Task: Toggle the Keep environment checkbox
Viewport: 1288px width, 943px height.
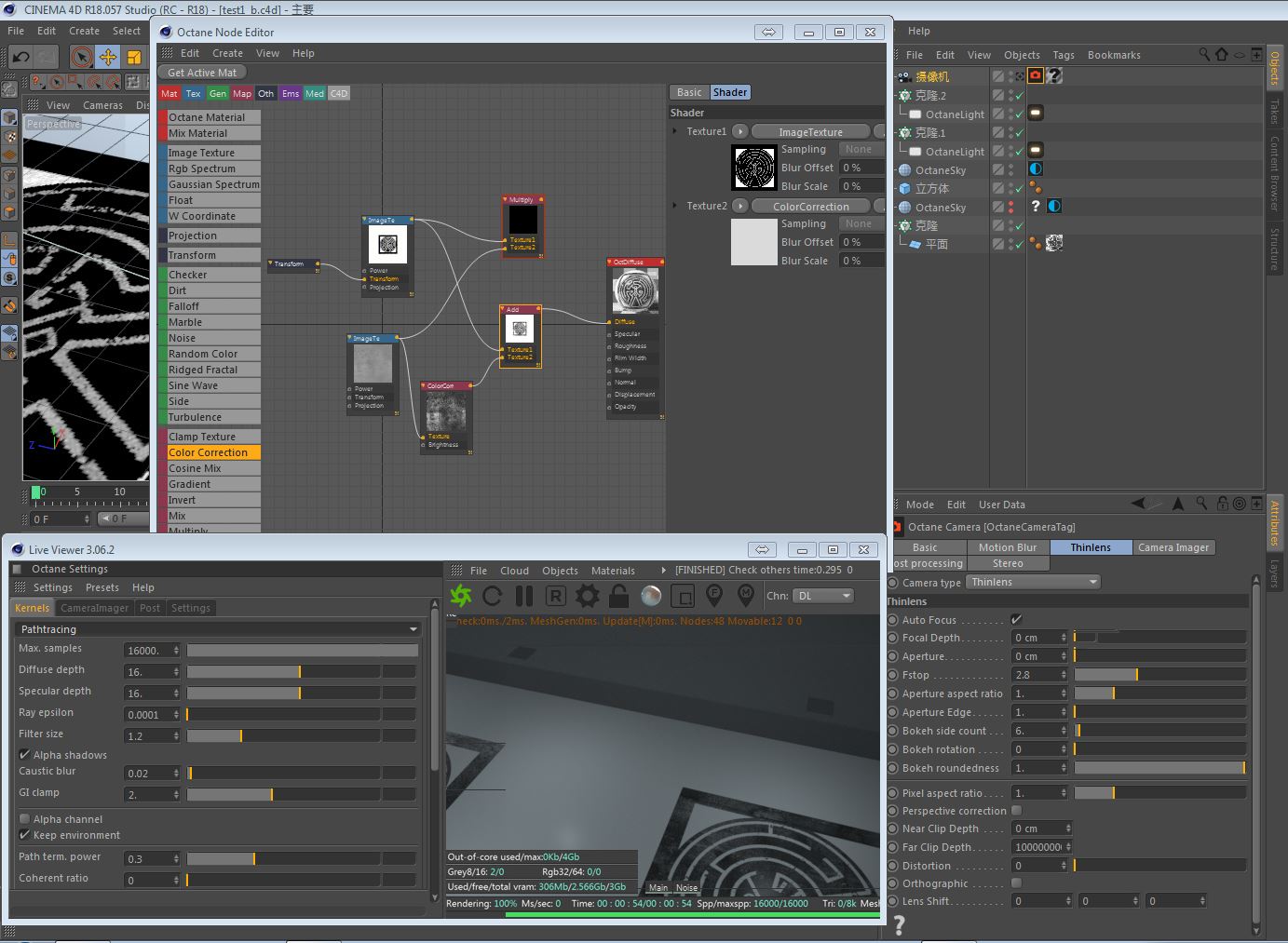Action: [x=24, y=835]
